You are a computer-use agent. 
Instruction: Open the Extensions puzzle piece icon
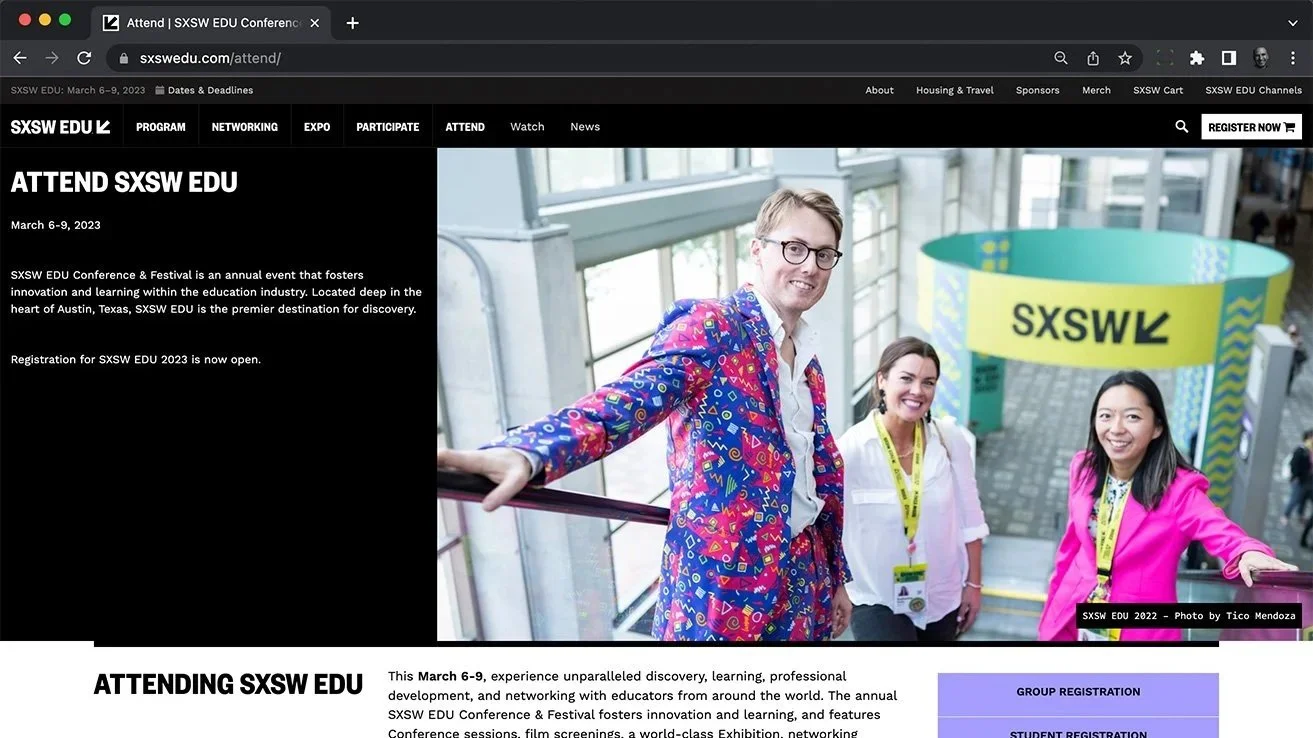pos(1197,58)
